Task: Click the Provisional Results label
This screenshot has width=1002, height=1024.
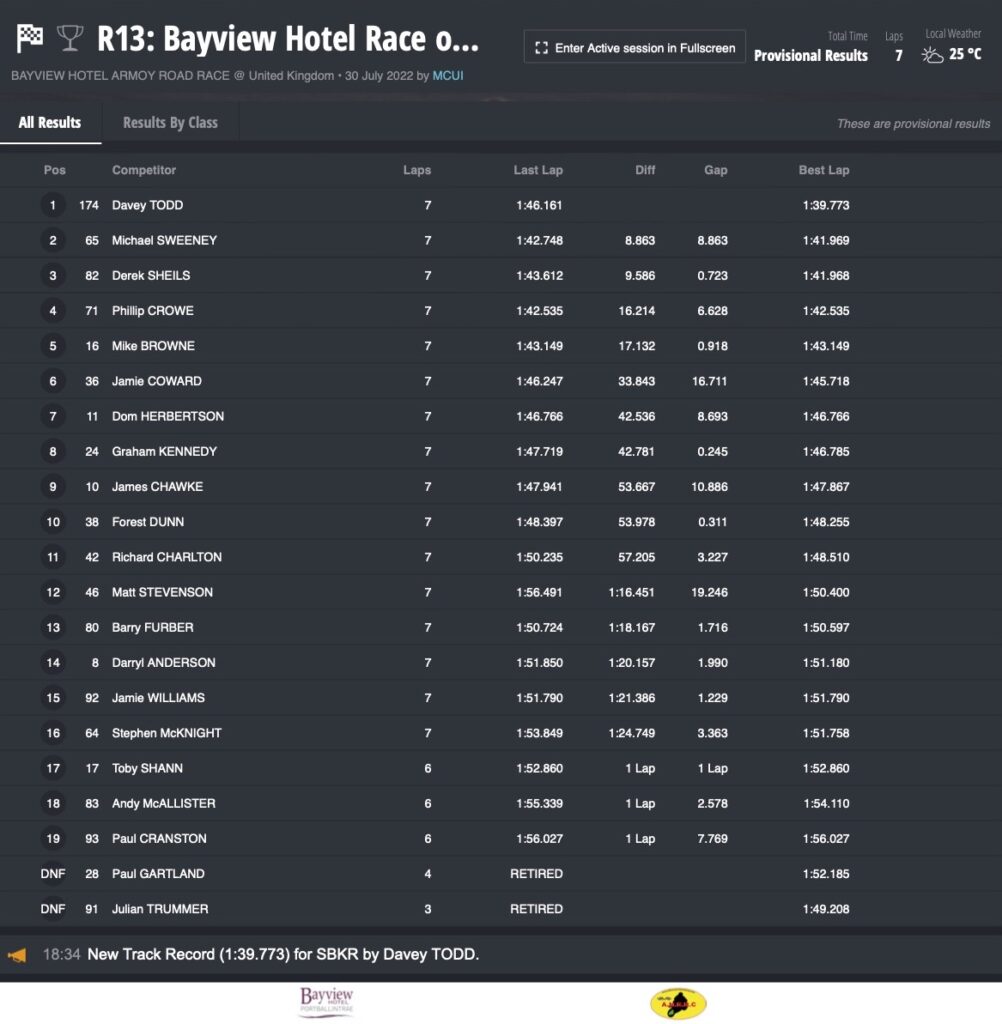Action: (x=811, y=56)
